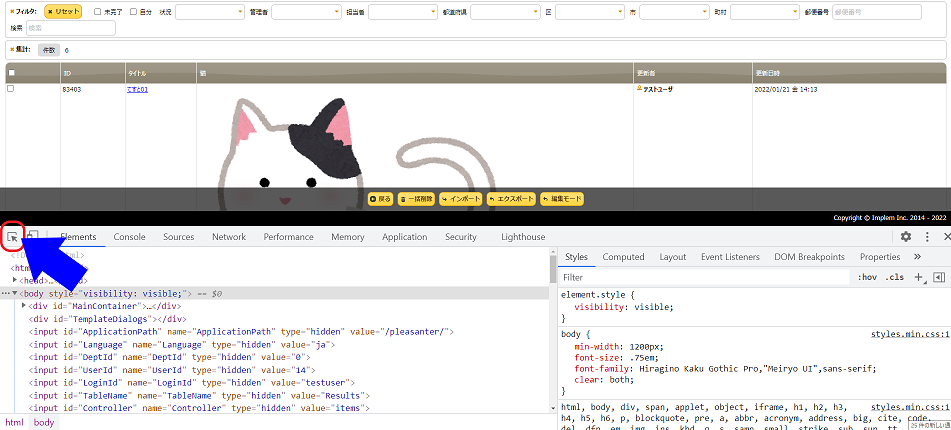Image resolution: width=951 pixels, height=430 pixels.
Task: Add new style rule plus icon
Action: coord(918,277)
